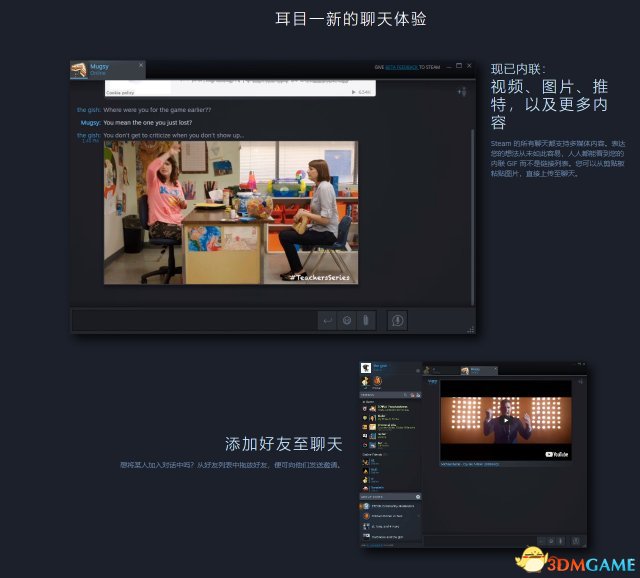Maximize the large chat window
Screen dimensions: 640x578
459,66
